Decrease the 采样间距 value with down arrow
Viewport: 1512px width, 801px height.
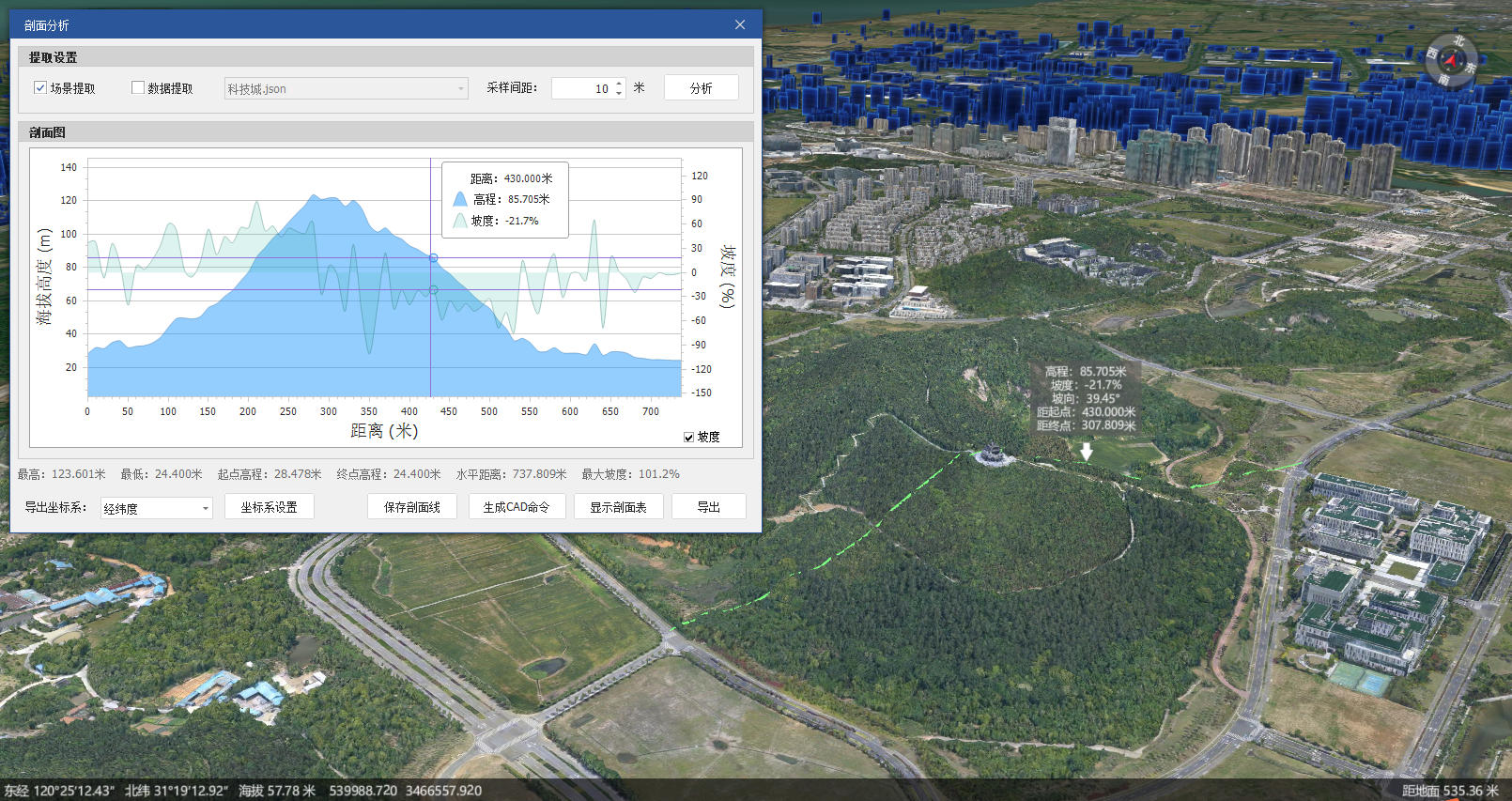619,93
